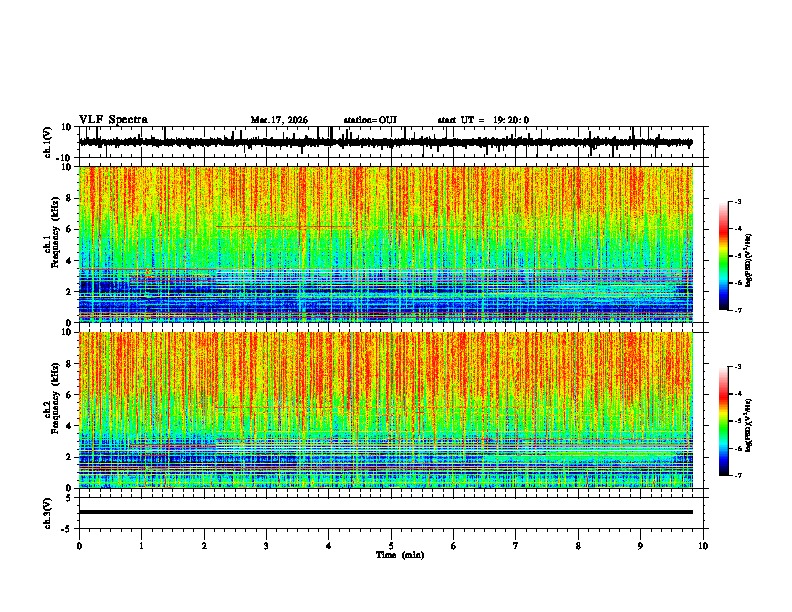The image size is (792, 612).
Task: Click the ch.1 "Frequency (kHz)" axis label
Action: pos(55,232)
